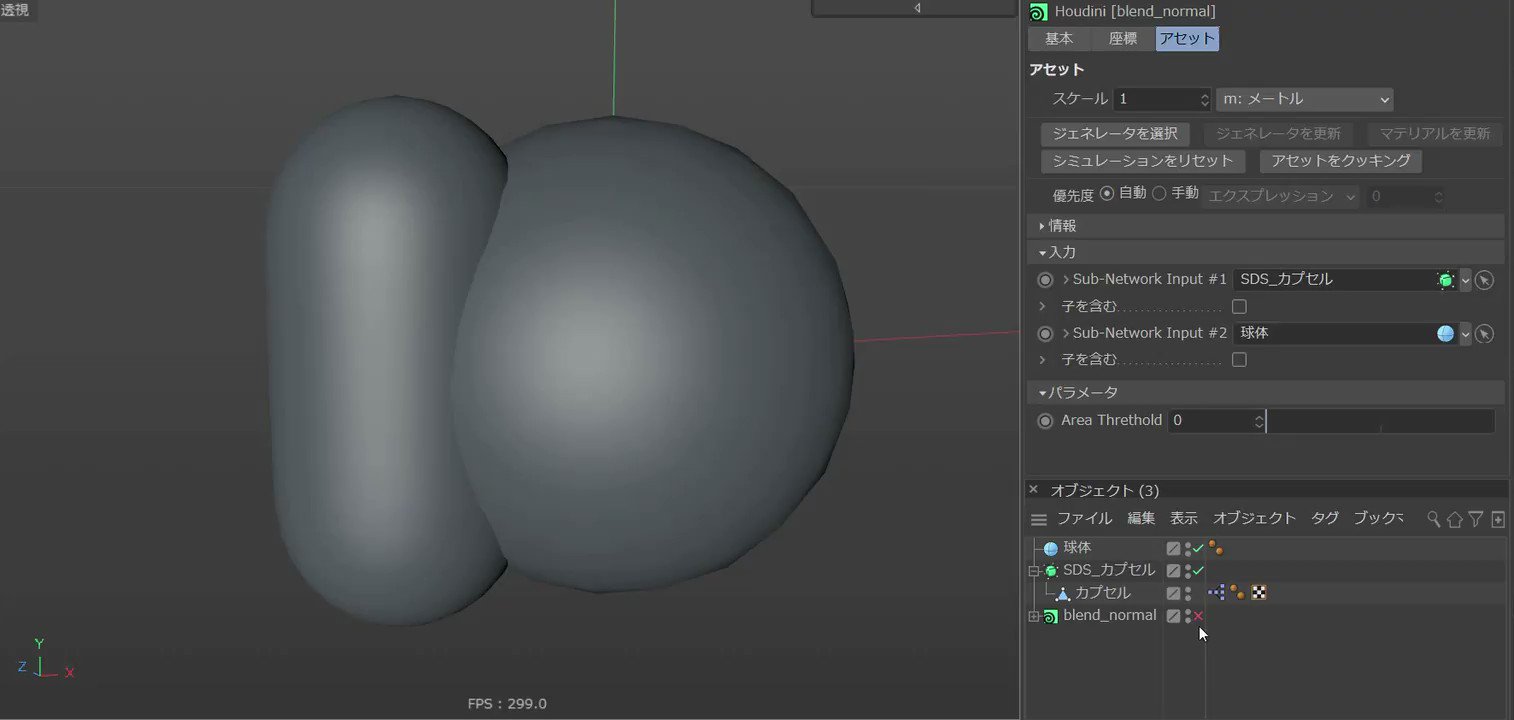Click the layer square icon on SDS_カプセル row
The image size is (1514, 720).
(1174, 571)
